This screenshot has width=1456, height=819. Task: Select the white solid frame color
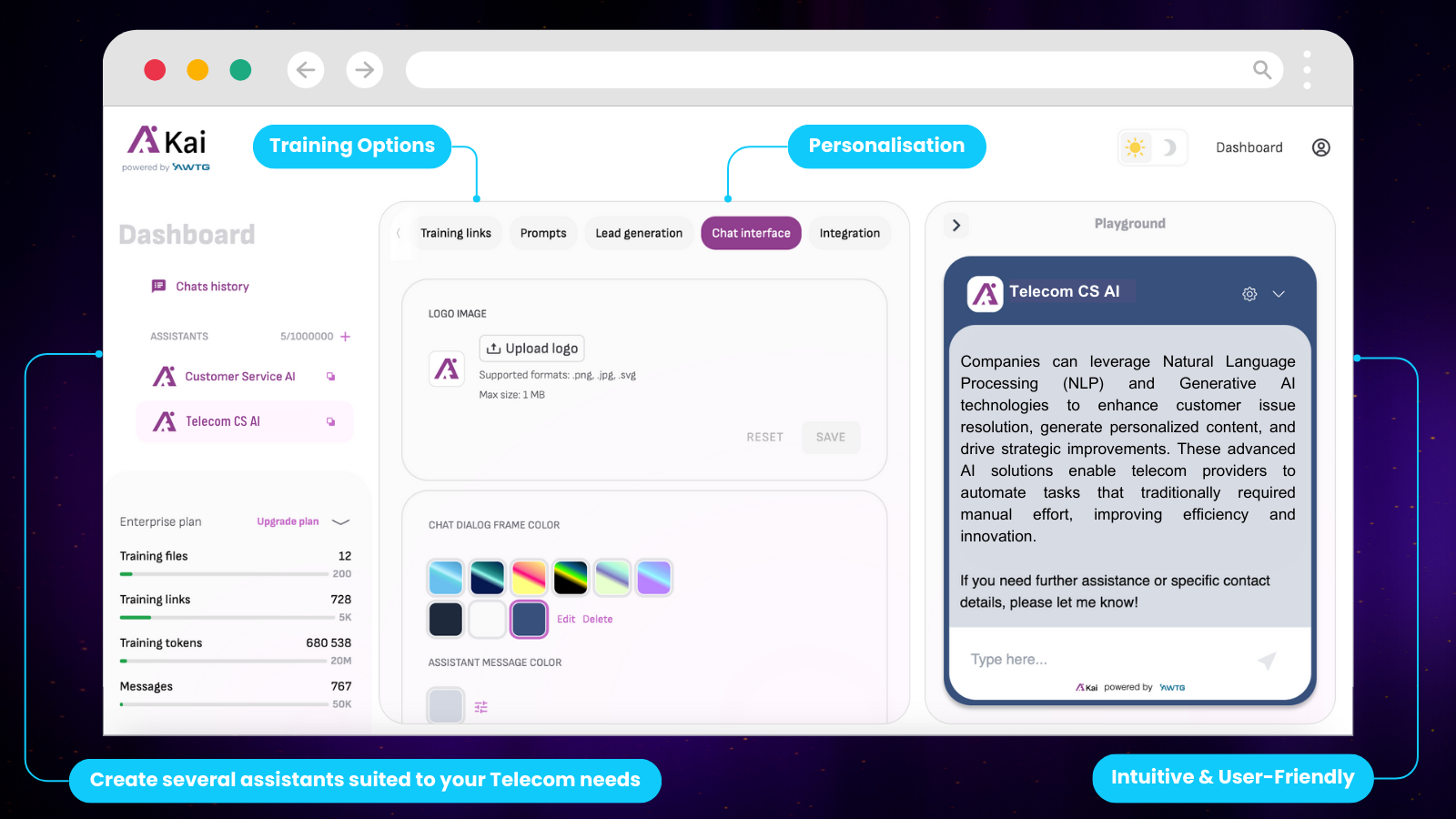(488, 619)
